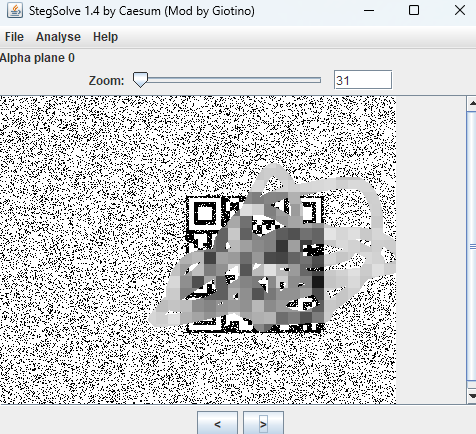Click the Zoom slider handle
Viewport: 476px width, 434px height.
tap(140, 80)
